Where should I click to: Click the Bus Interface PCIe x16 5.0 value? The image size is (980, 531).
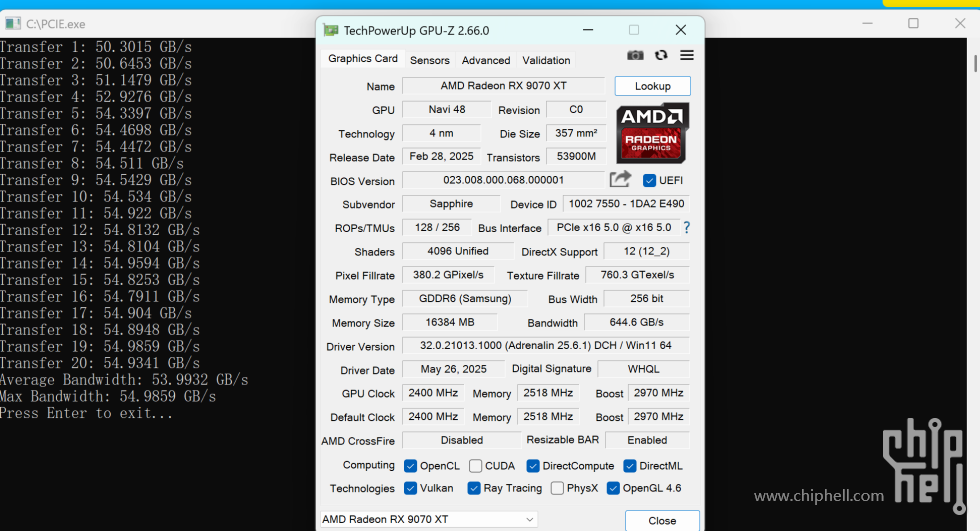(x=614, y=227)
